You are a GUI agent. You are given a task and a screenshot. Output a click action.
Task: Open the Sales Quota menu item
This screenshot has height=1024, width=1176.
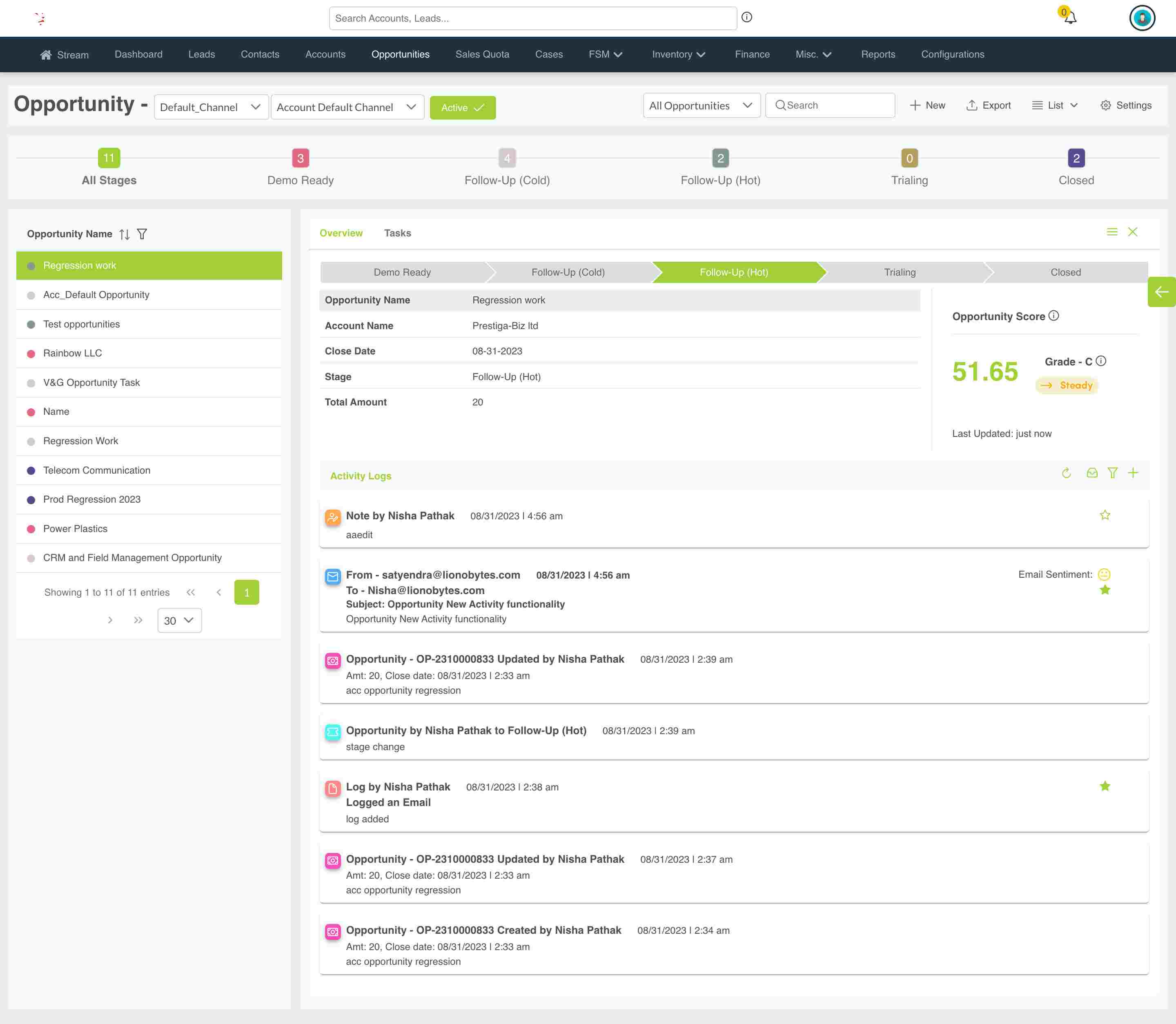click(x=482, y=54)
